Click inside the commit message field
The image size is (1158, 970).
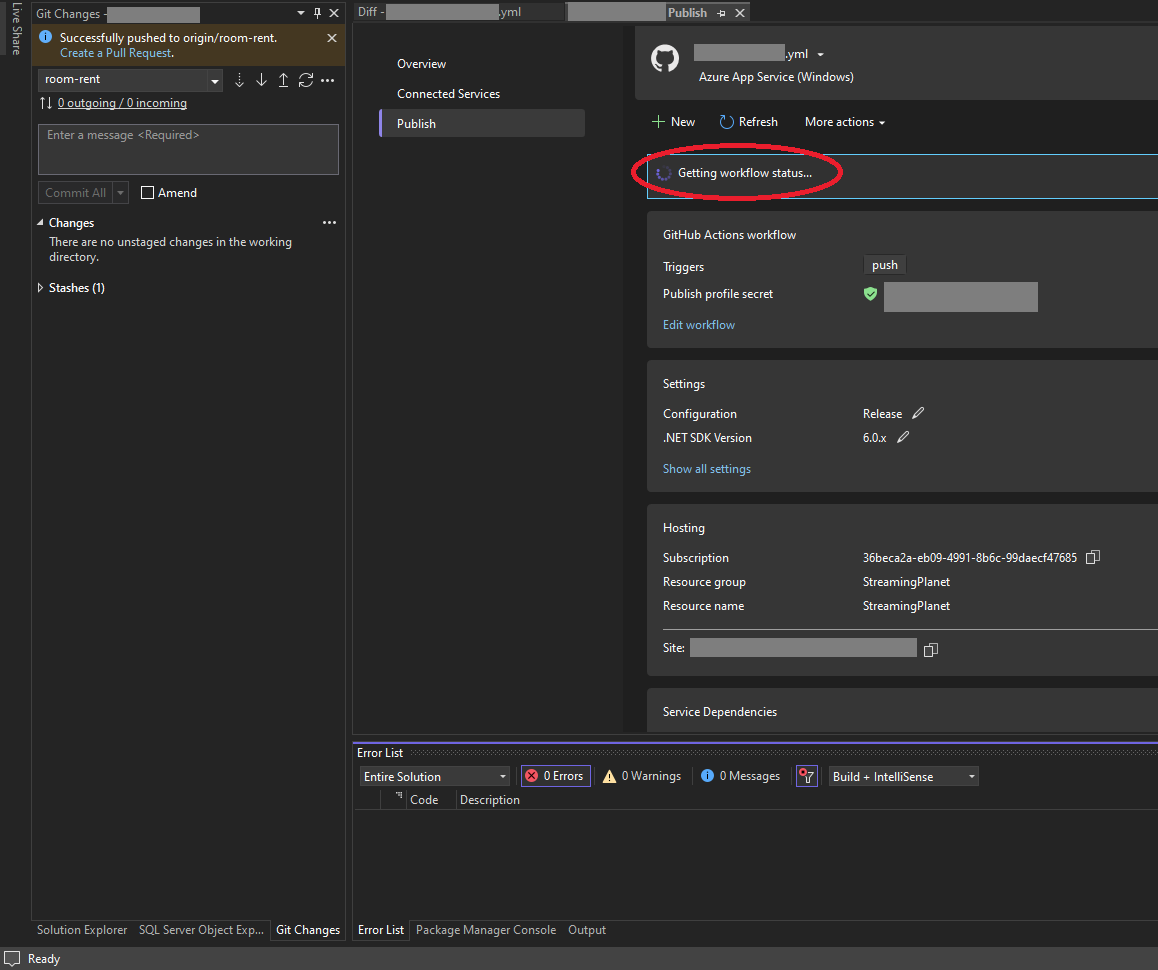188,148
